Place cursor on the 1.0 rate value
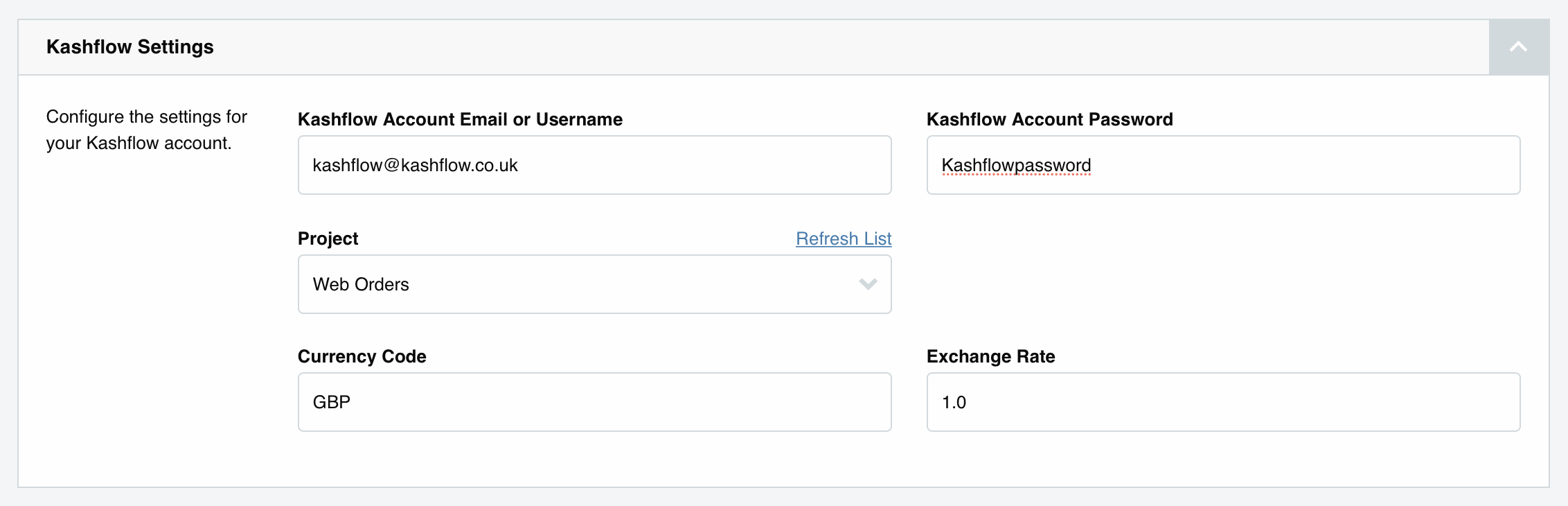 click(954, 402)
